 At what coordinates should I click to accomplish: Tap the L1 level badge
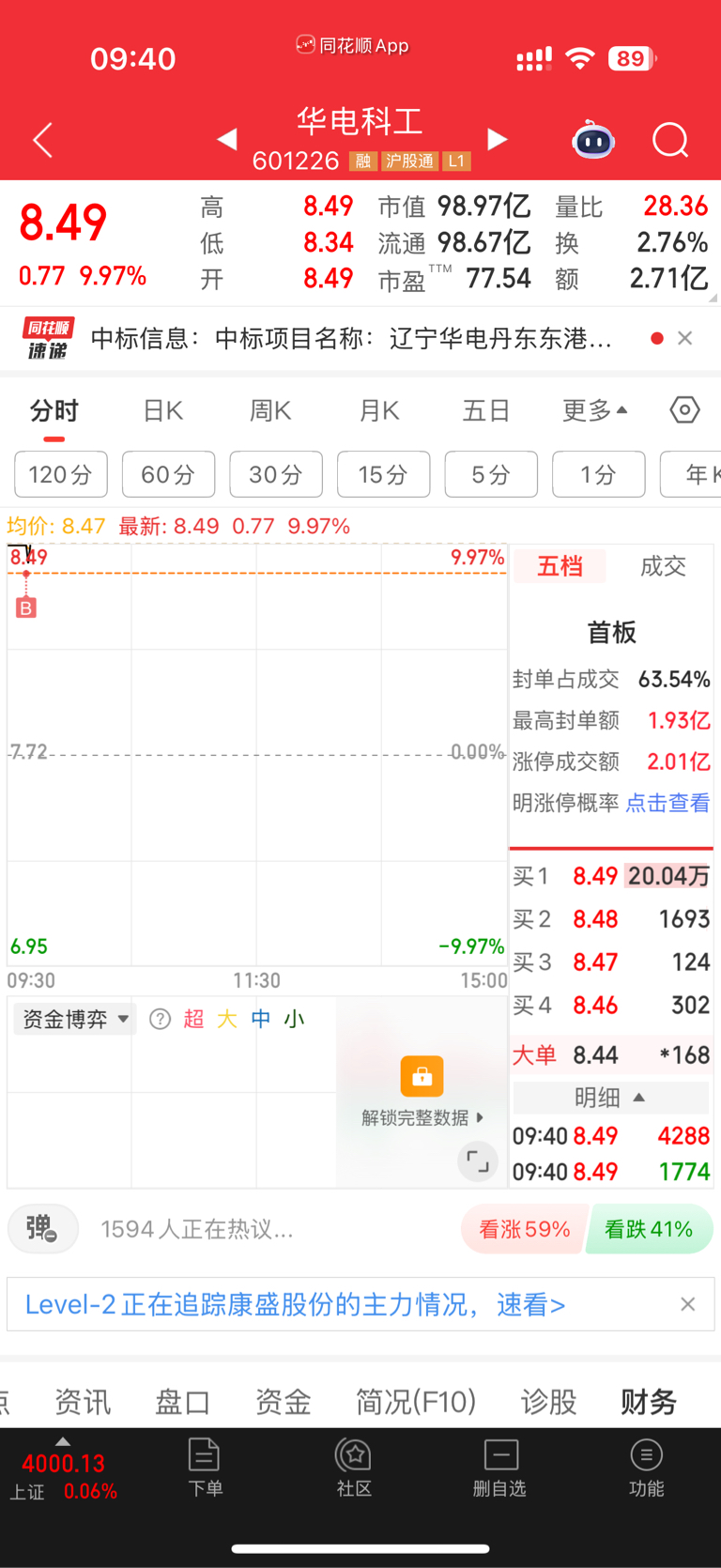click(x=456, y=161)
